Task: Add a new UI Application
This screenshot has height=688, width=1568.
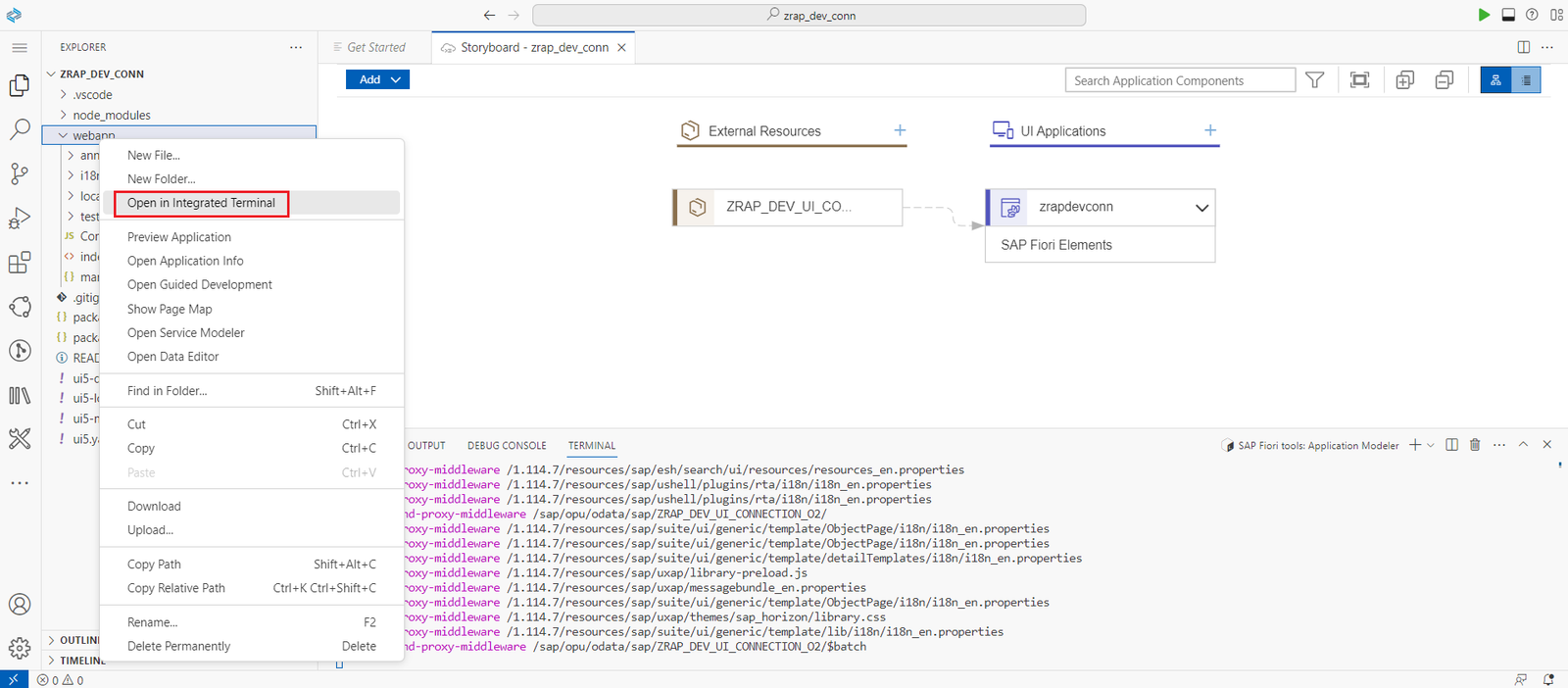Action: 1210,130
